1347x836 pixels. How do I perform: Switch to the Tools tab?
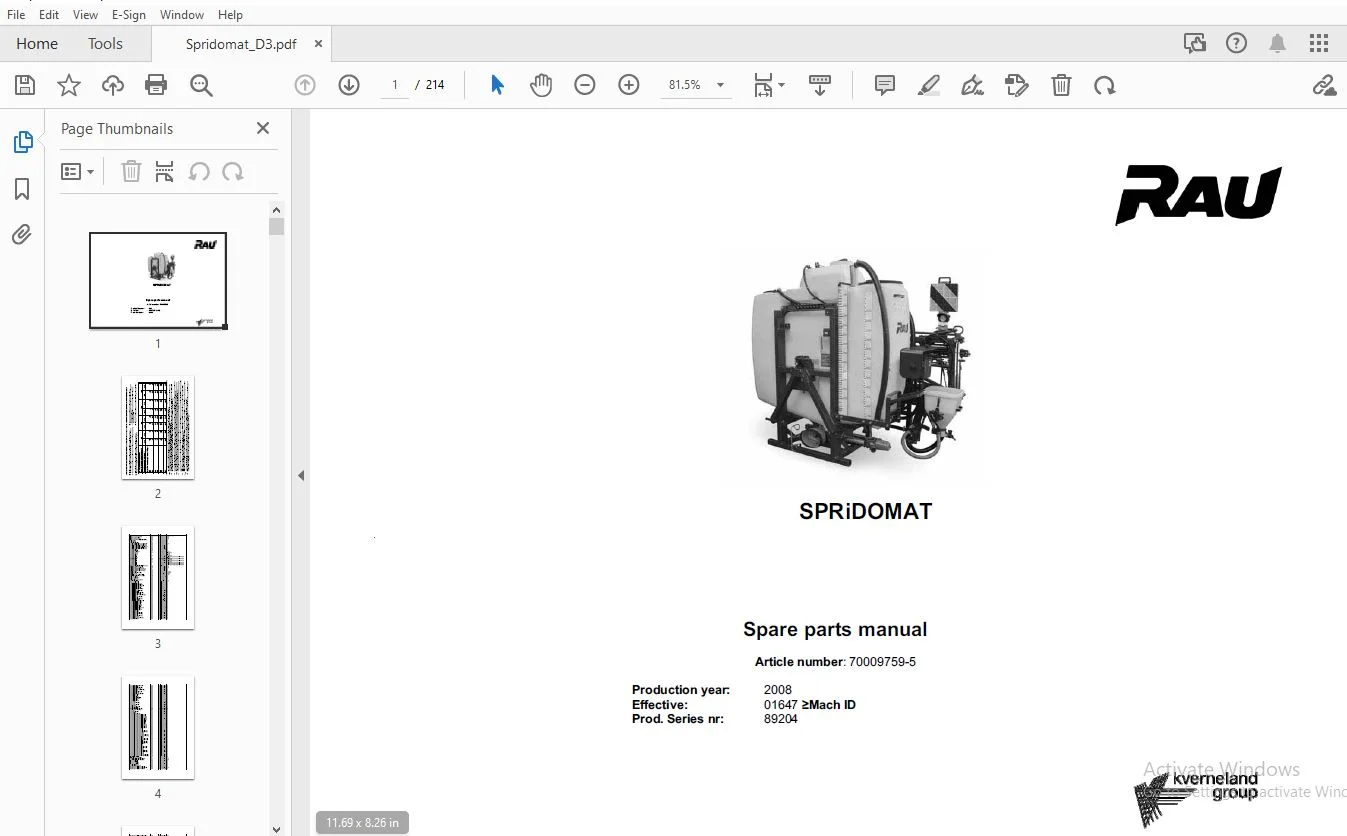pyautogui.click(x=105, y=44)
